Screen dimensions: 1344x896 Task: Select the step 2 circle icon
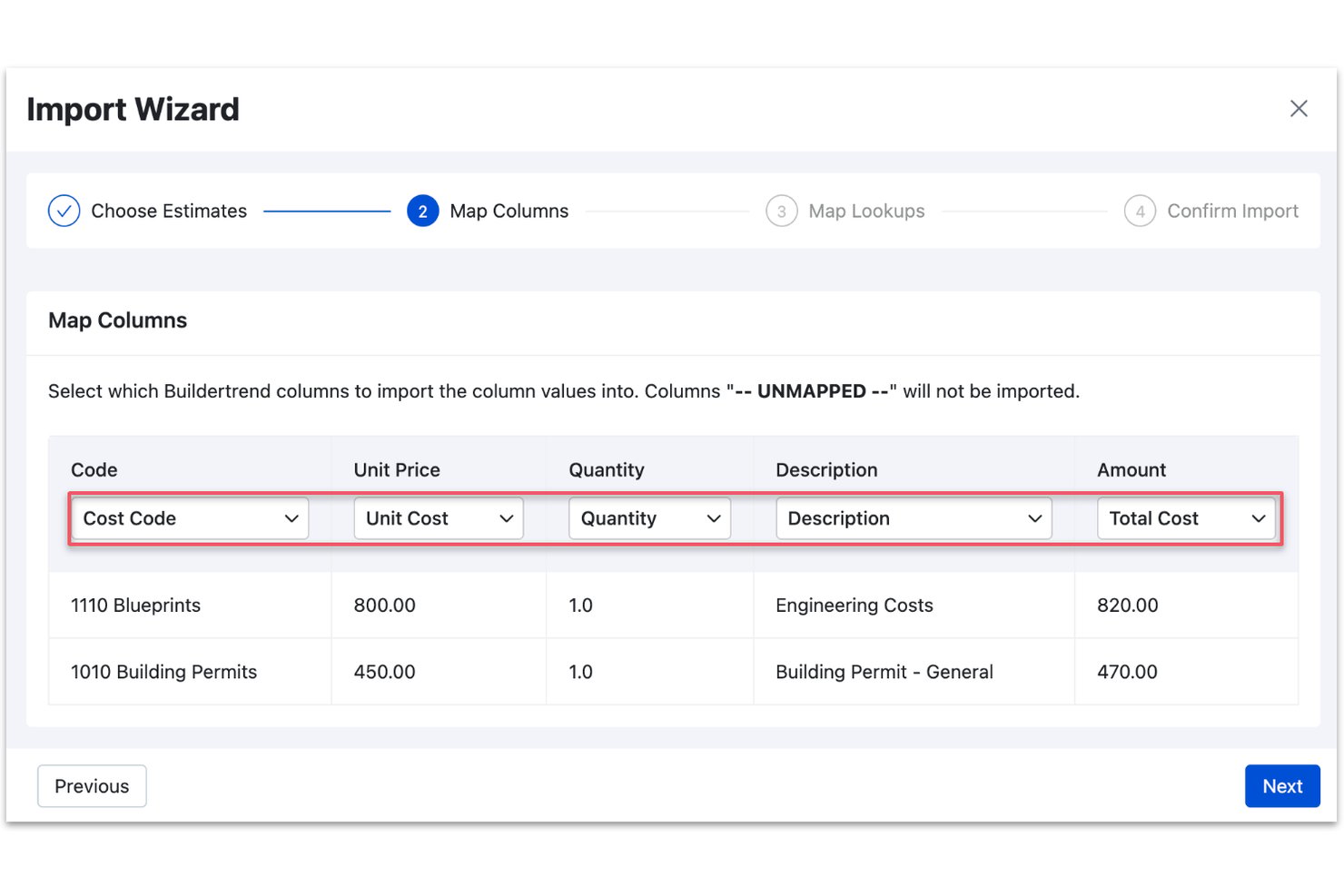(422, 211)
